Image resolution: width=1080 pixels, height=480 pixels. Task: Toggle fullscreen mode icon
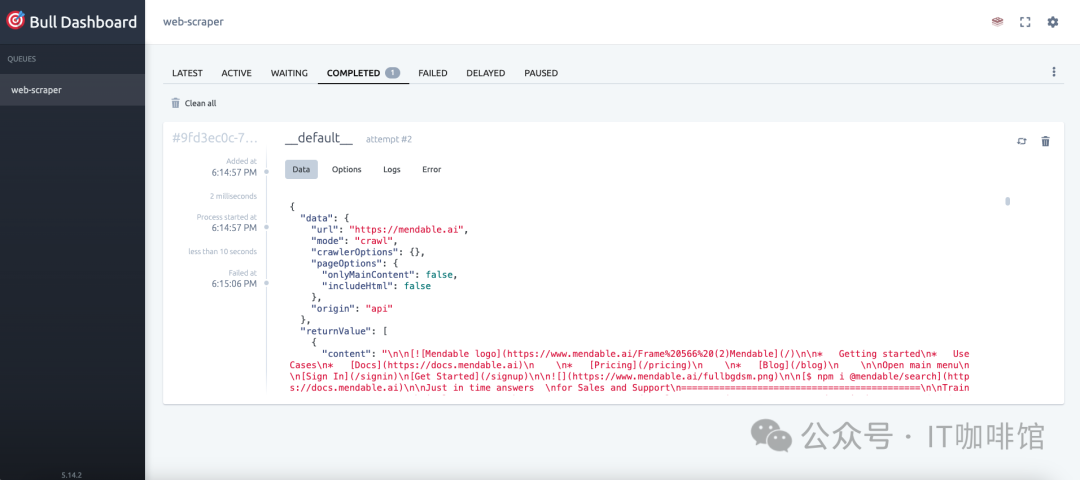click(x=1025, y=22)
